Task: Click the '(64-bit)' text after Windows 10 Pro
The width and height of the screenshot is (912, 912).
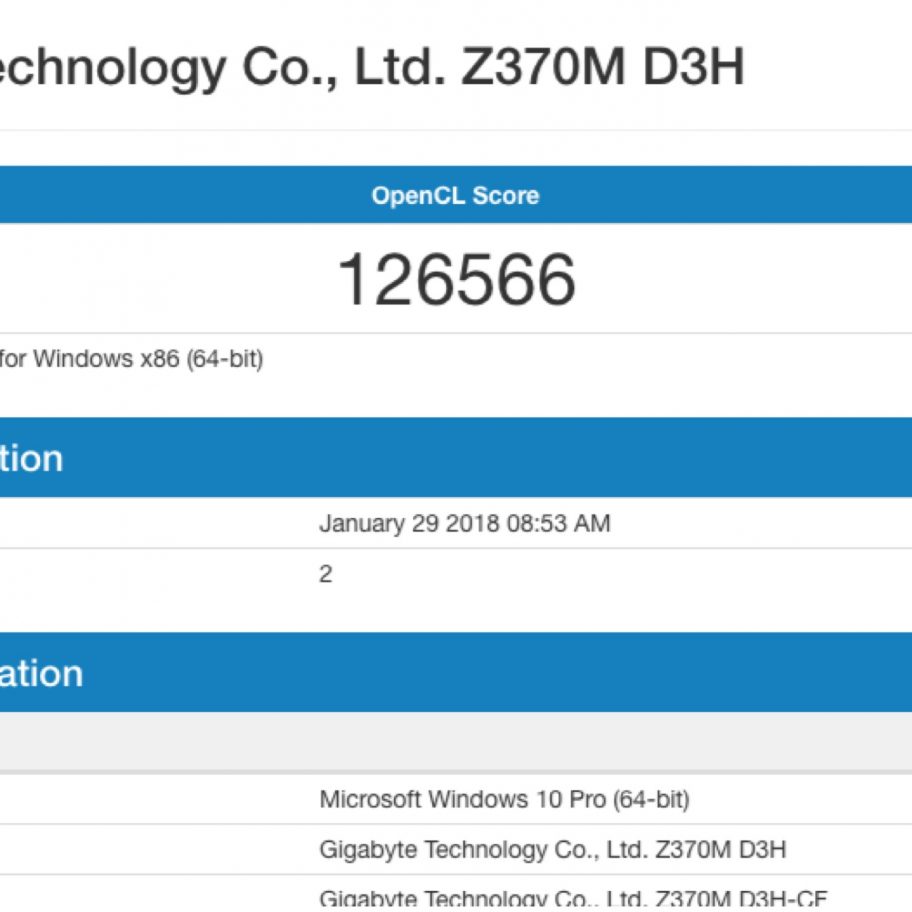Action: [x=651, y=799]
